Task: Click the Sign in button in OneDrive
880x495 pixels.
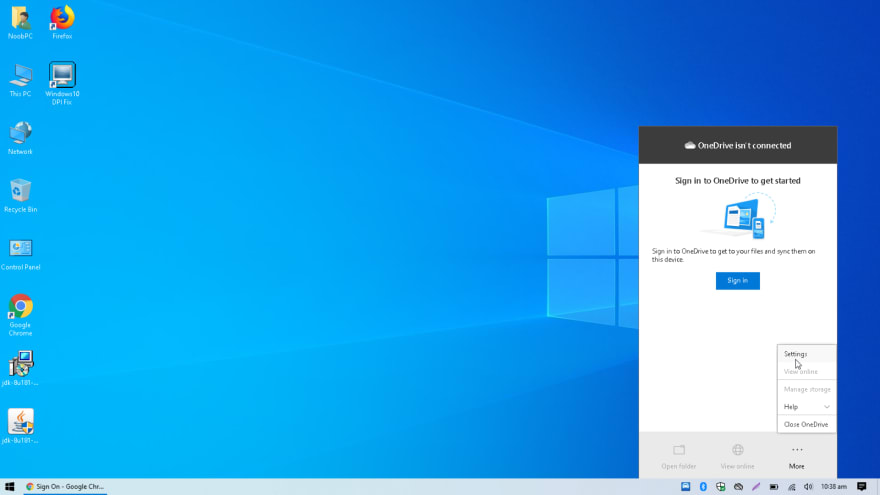Action: (737, 281)
